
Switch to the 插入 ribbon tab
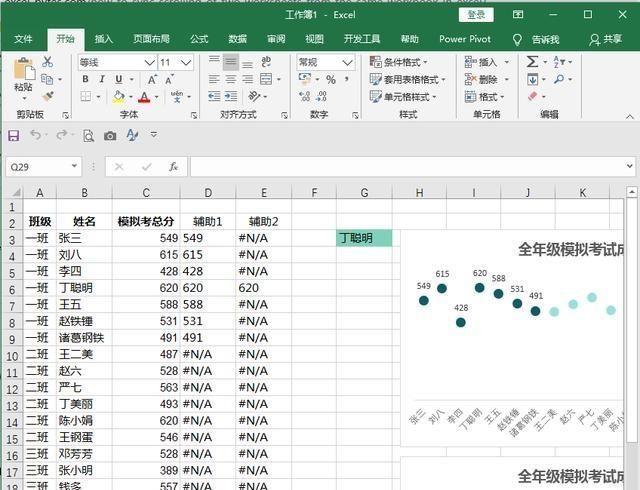pyautogui.click(x=104, y=39)
